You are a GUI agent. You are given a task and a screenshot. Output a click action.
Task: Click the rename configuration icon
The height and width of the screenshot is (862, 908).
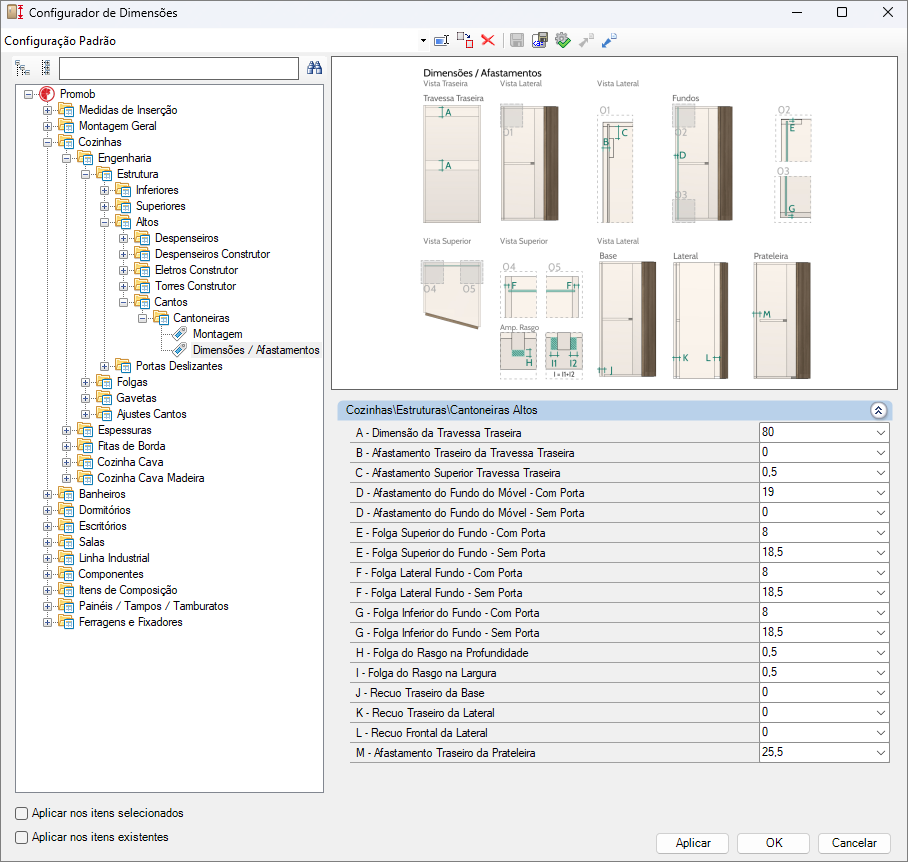[441, 40]
